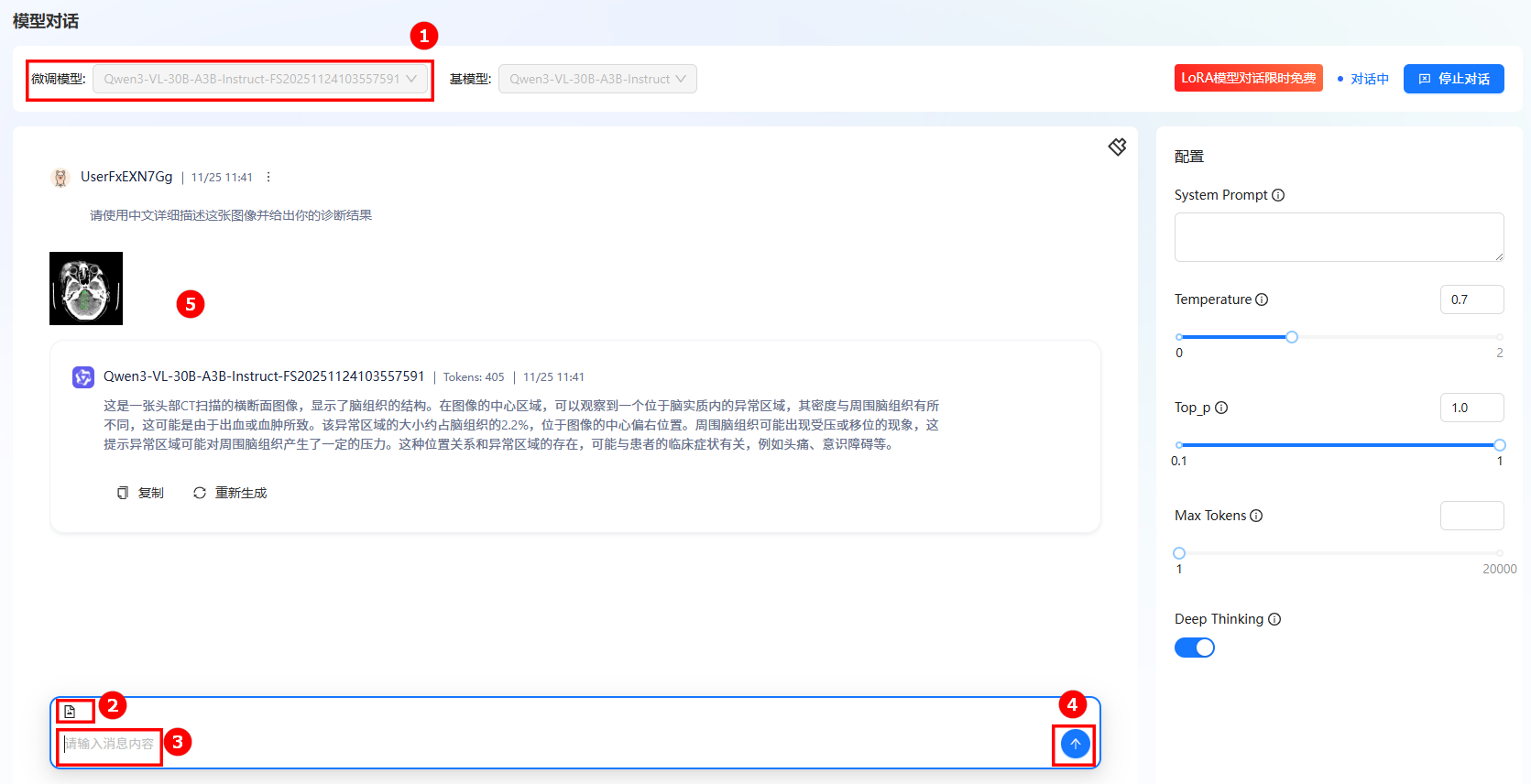Click the LoRA模型对话限时免费 red badge
This screenshot has width=1531, height=784.
(1248, 78)
